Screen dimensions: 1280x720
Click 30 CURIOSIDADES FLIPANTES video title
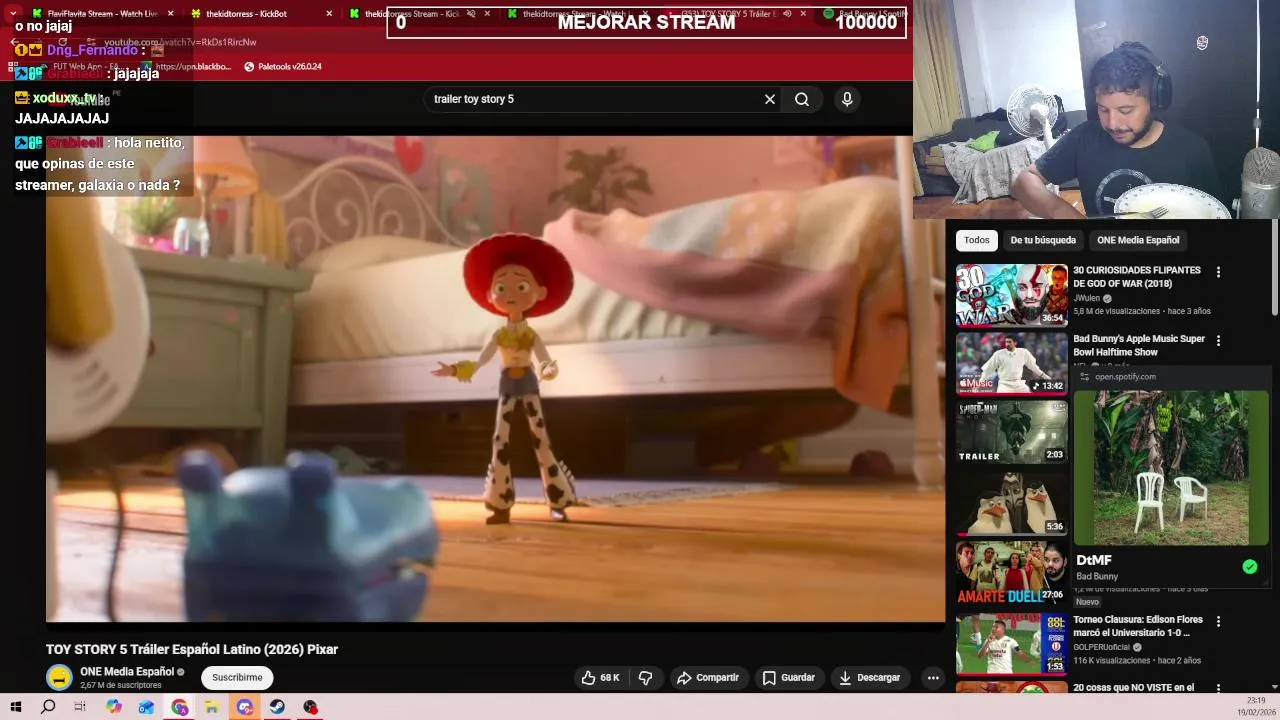(1137, 277)
